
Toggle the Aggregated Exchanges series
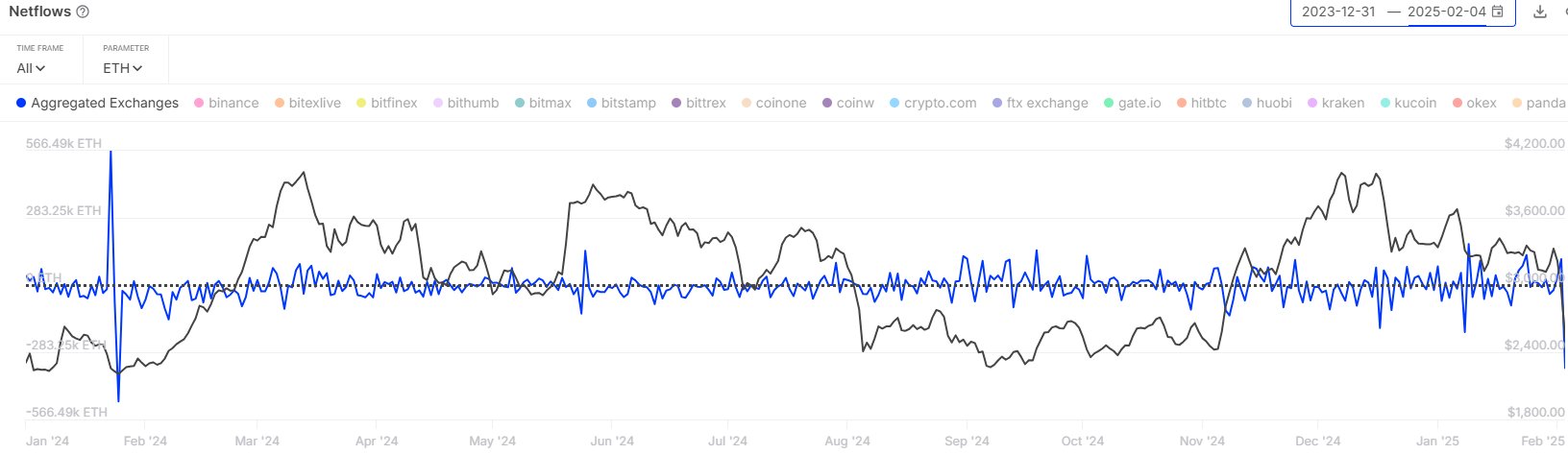point(105,103)
